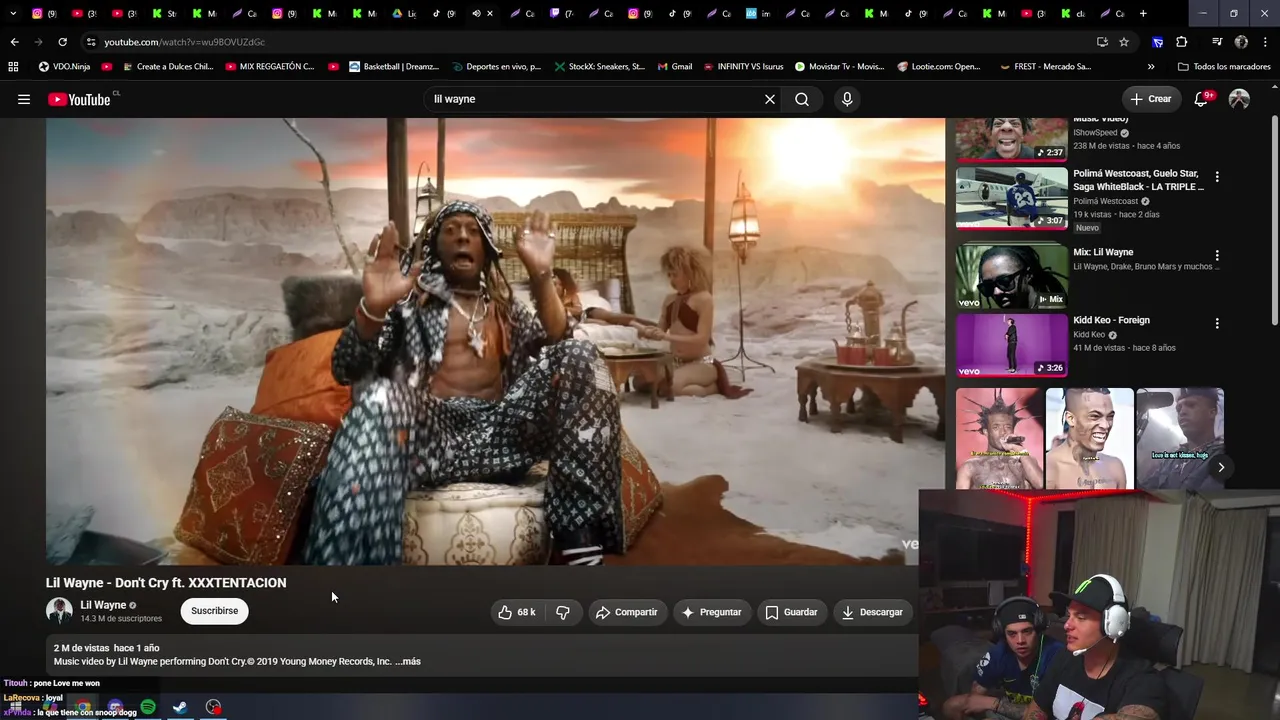1280x720 pixels.
Task: Open Chrome extensions puzzle icon
Action: click(1182, 42)
